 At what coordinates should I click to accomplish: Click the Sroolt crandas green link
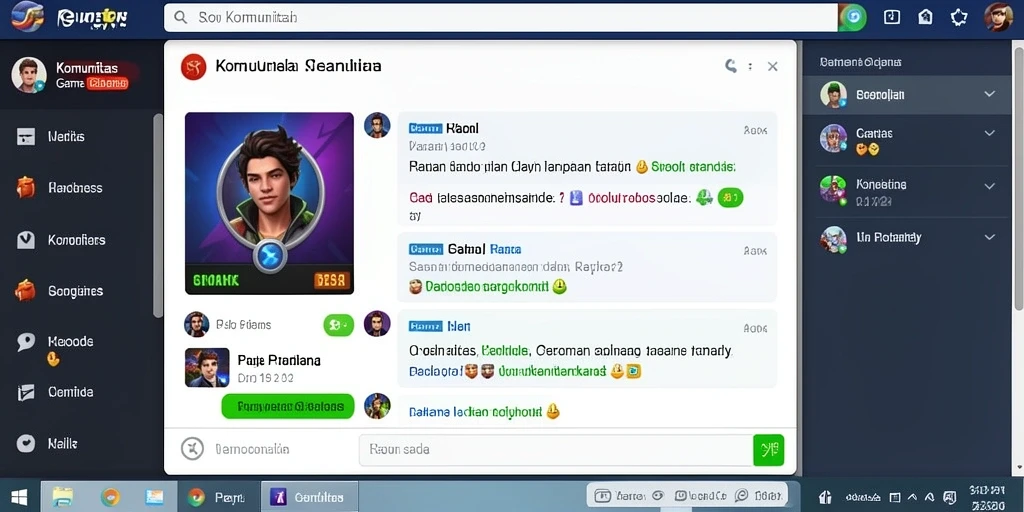(694, 167)
